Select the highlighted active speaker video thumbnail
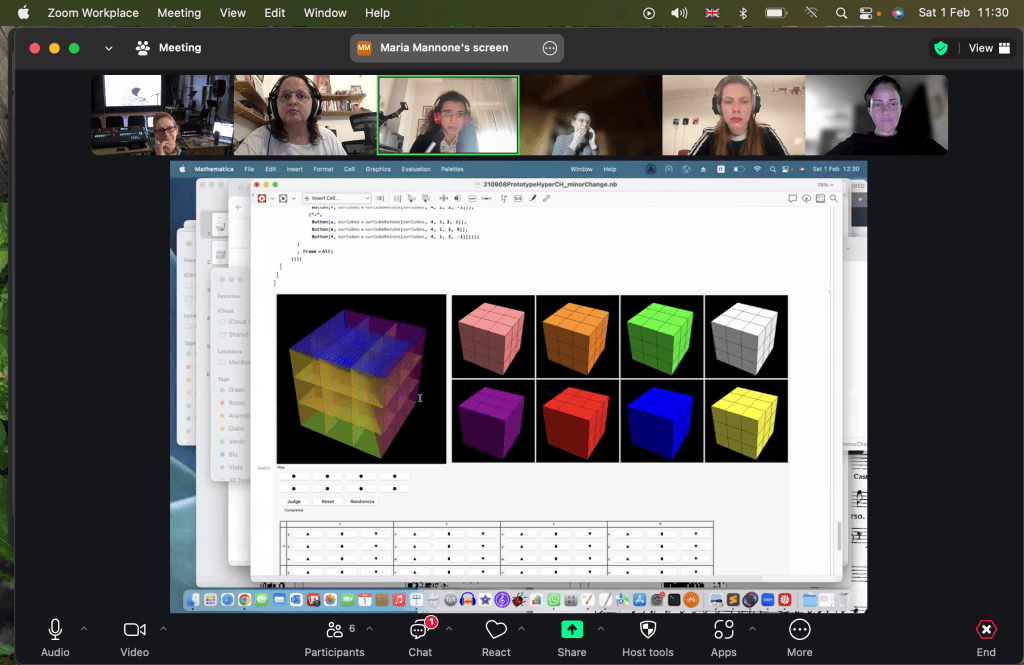The width and height of the screenshot is (1024, 665). point(448,115)
